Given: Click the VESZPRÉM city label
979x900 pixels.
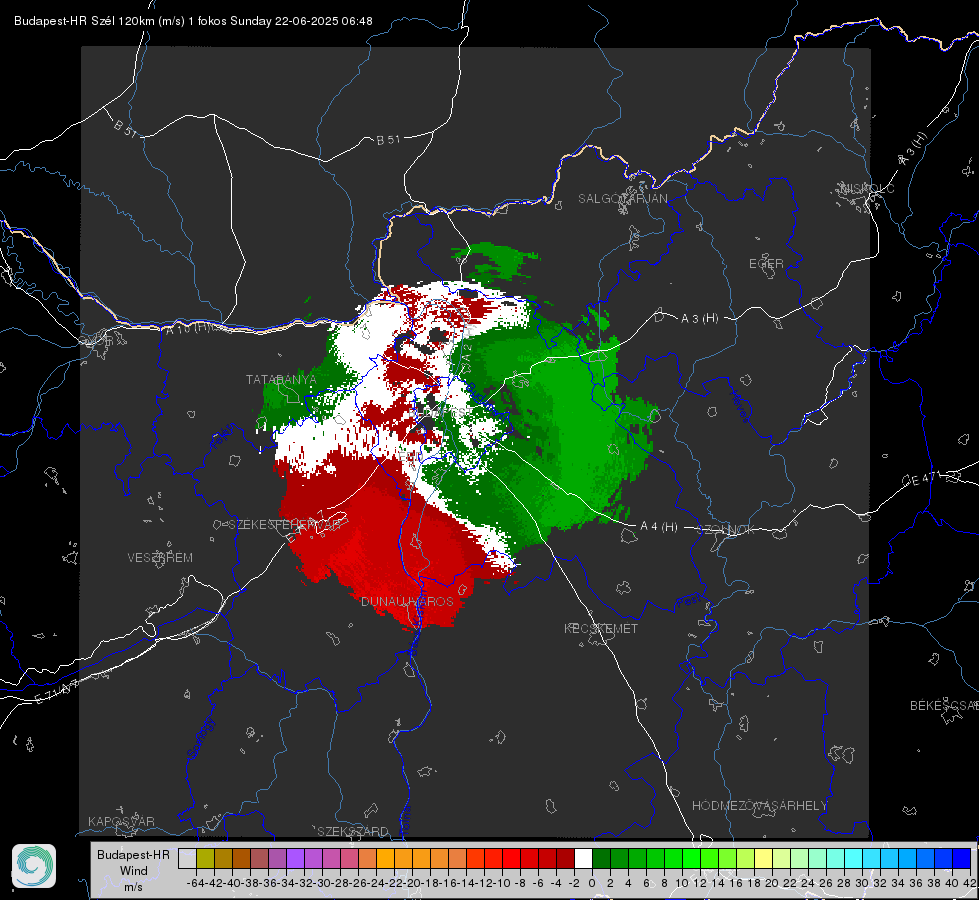Looking at the screenshot, I should pyautogui.click(x=160, y=557).
